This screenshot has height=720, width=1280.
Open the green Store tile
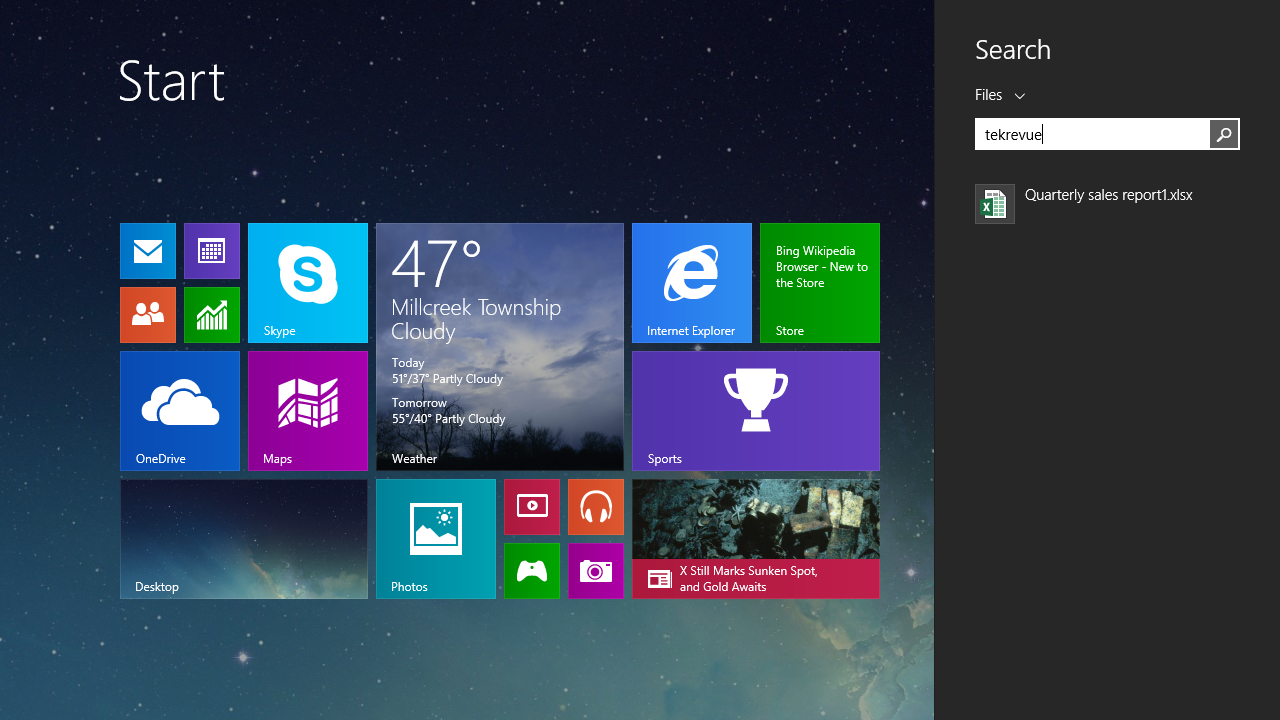click(820, 283)
